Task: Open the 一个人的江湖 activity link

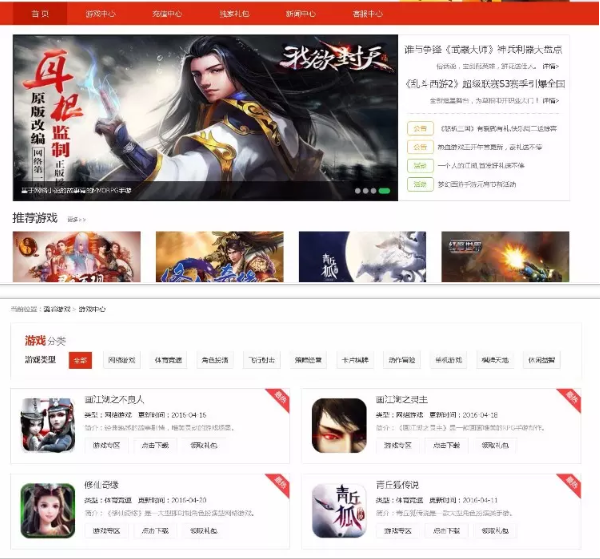Action: click(x=481, y=166)
